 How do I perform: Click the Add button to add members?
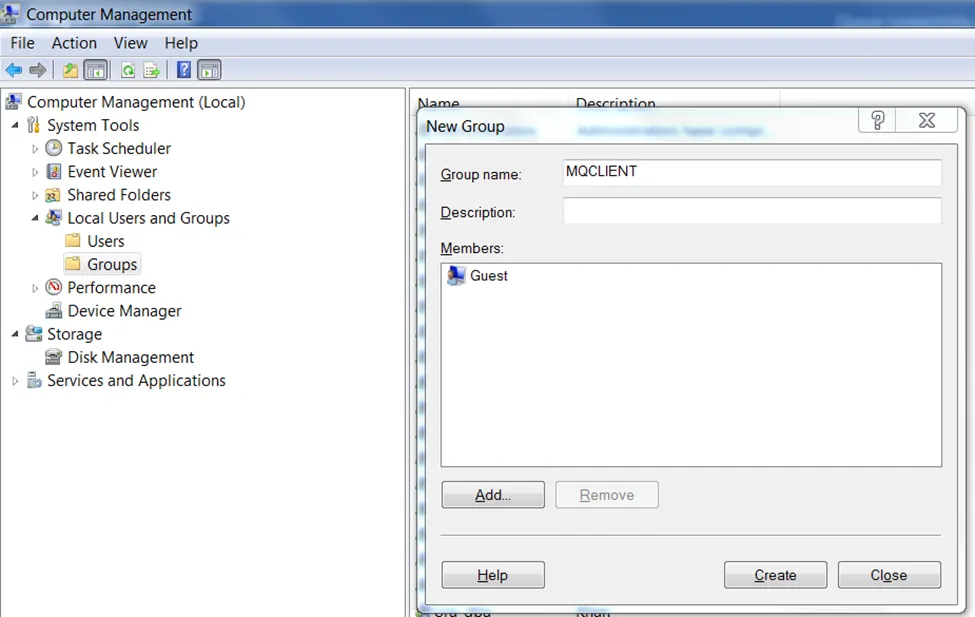(x=492, y=494)
